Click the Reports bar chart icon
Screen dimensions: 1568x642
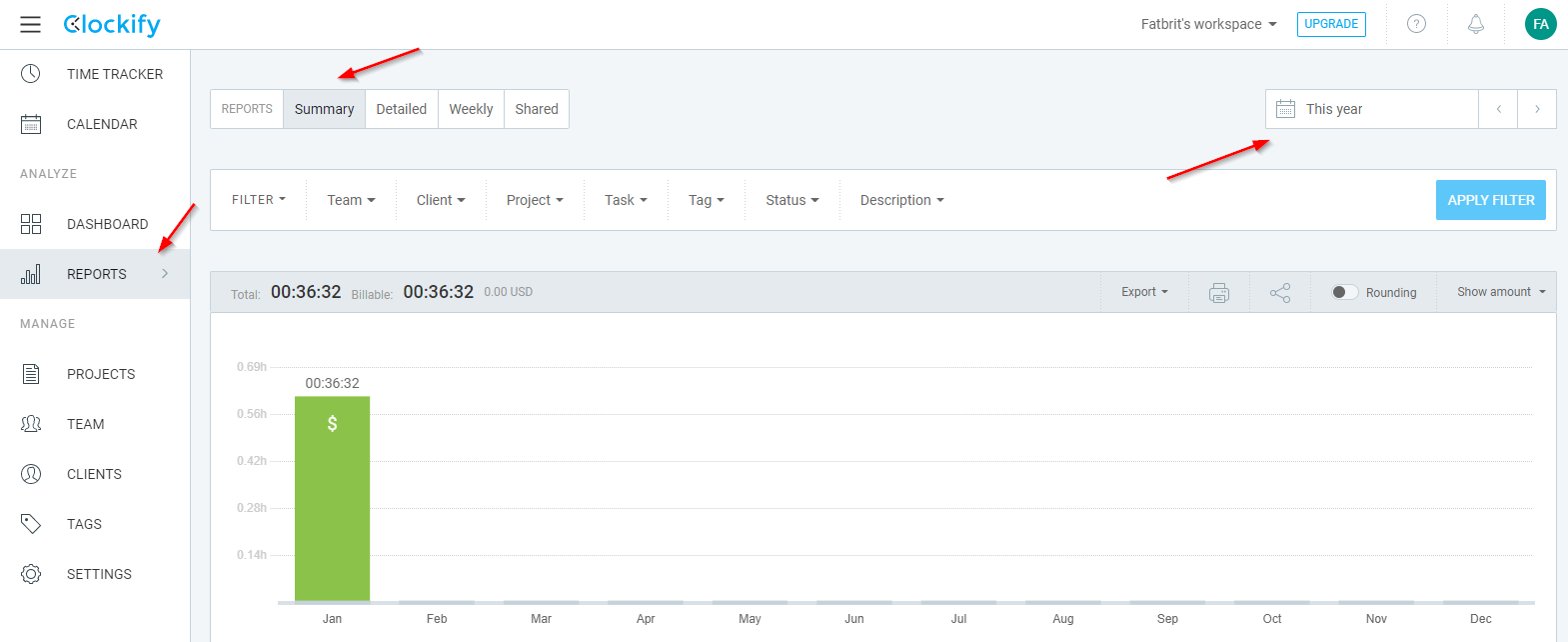pos(31,274)
